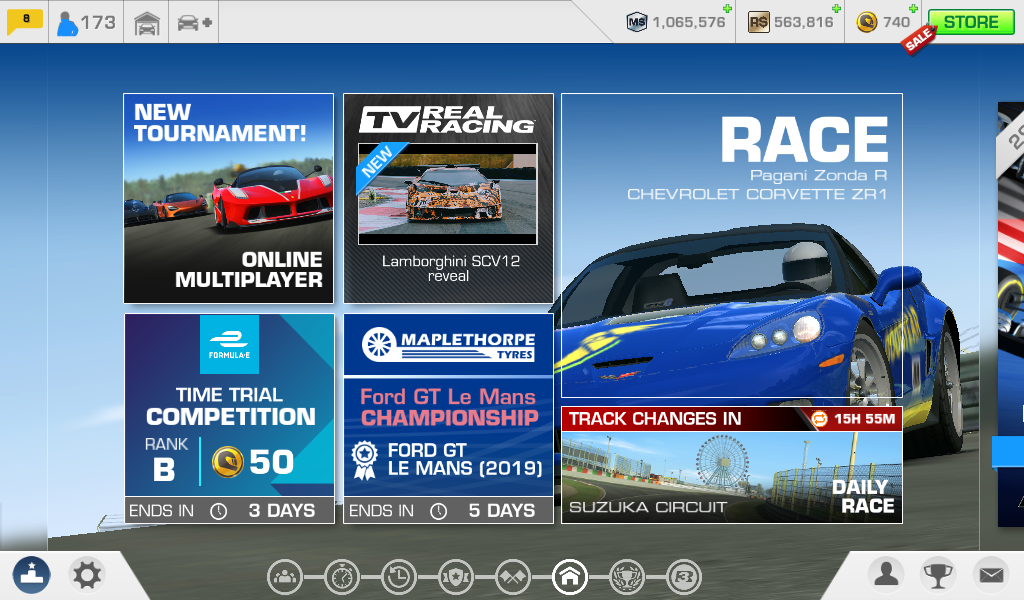Screen dimensions: 1024x600
Task: Open Suzuka Circuit Daily Race tile
Action: point(732,465)
